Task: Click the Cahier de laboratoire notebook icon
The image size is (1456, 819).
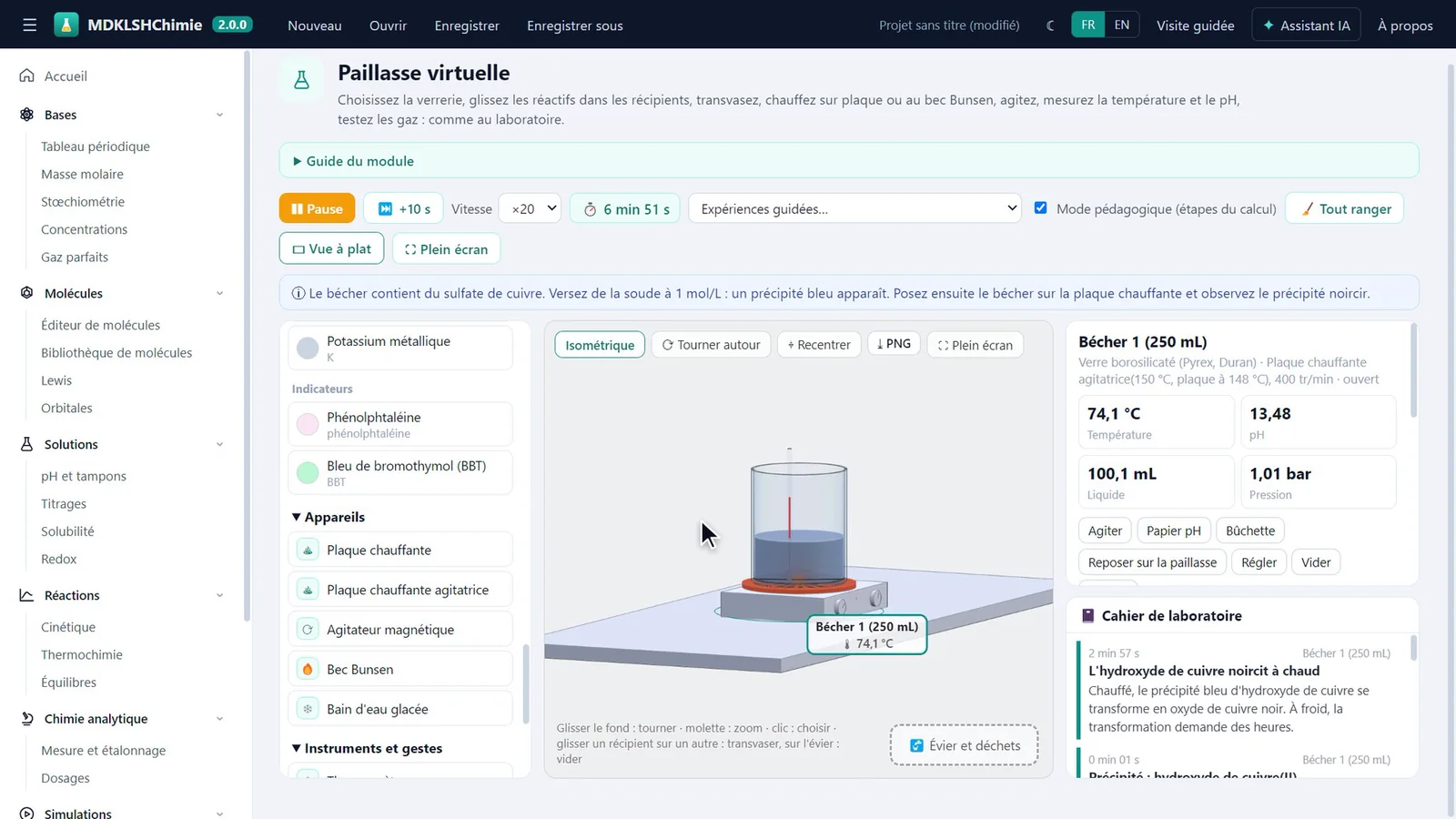Action: pos(1087,616)
